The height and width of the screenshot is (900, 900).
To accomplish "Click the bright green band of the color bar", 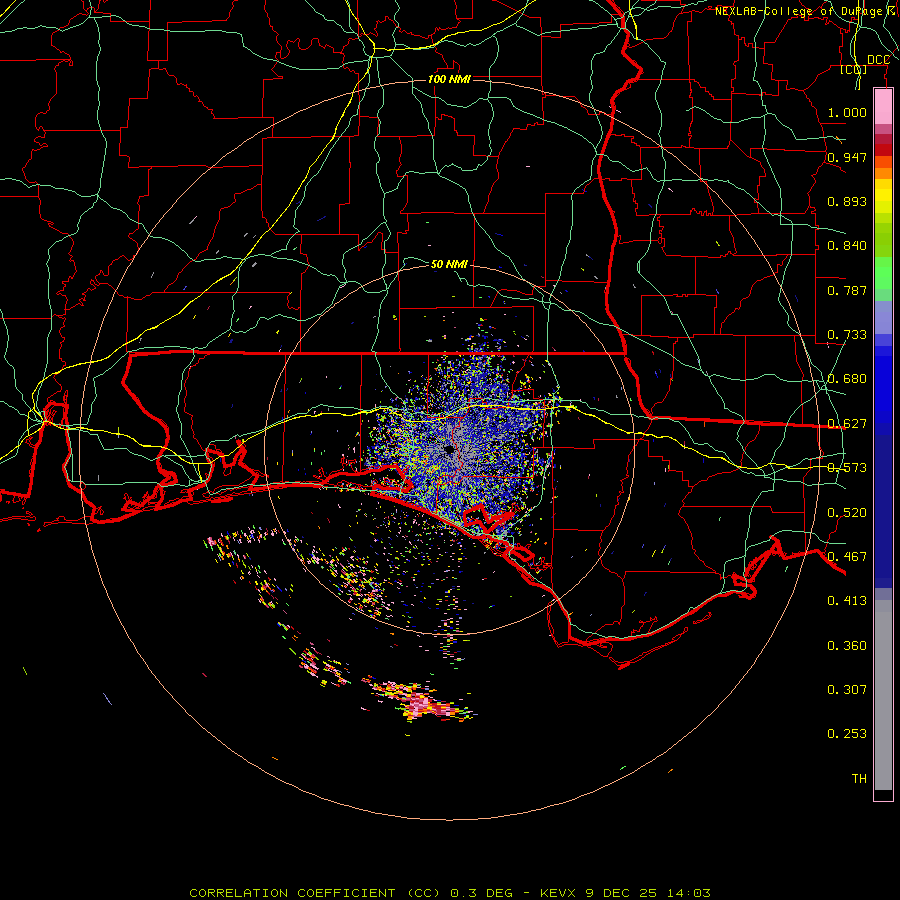I will click(x=883, y=273).
